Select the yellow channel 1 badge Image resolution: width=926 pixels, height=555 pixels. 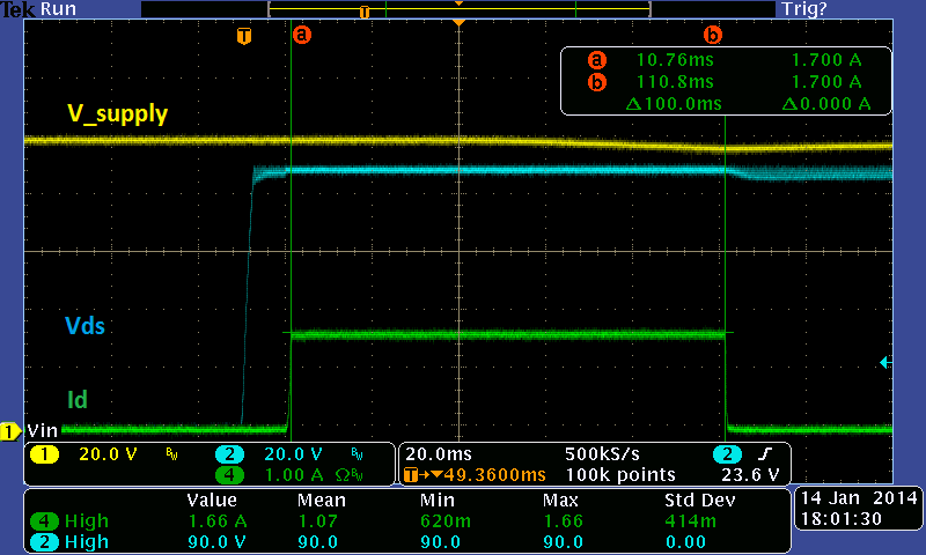click(x=46, y=454)
